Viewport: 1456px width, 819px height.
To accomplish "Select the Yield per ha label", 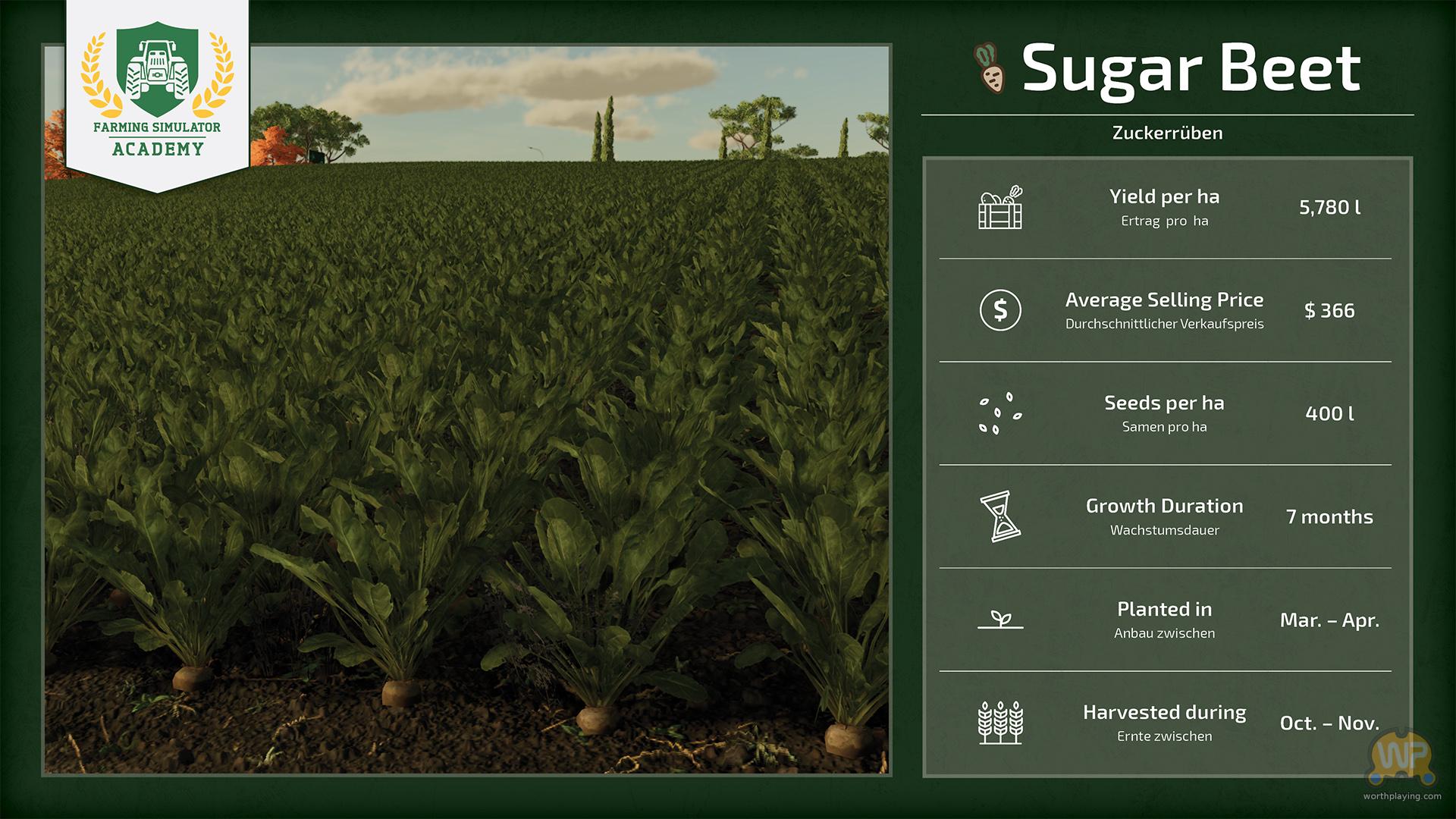I will point(1164,196).
